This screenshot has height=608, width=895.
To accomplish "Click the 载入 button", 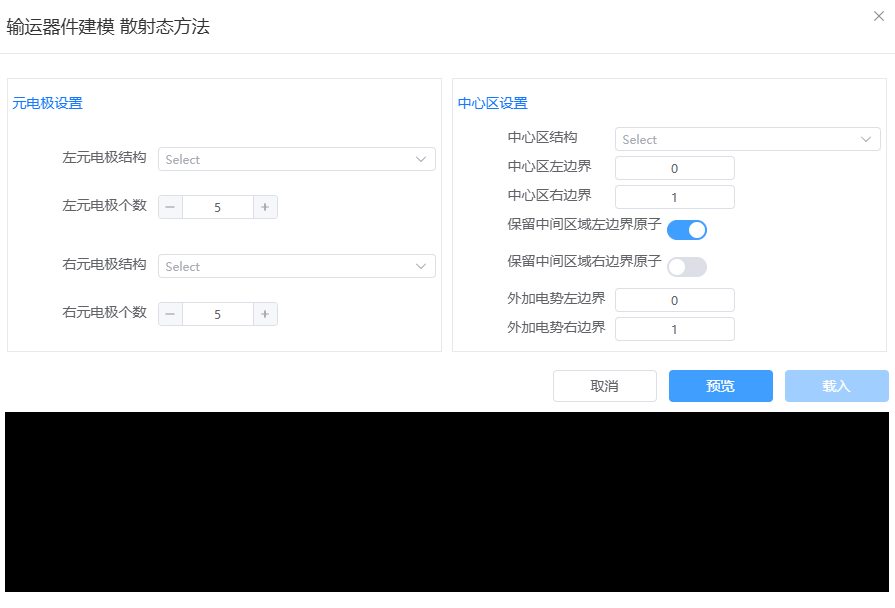I will (836, 386).
